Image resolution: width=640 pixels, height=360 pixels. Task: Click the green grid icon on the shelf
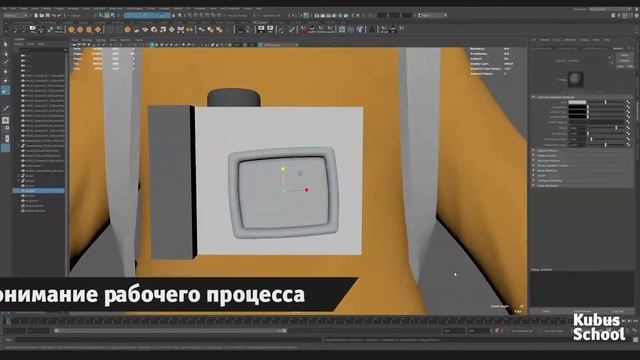click(342, 29)
